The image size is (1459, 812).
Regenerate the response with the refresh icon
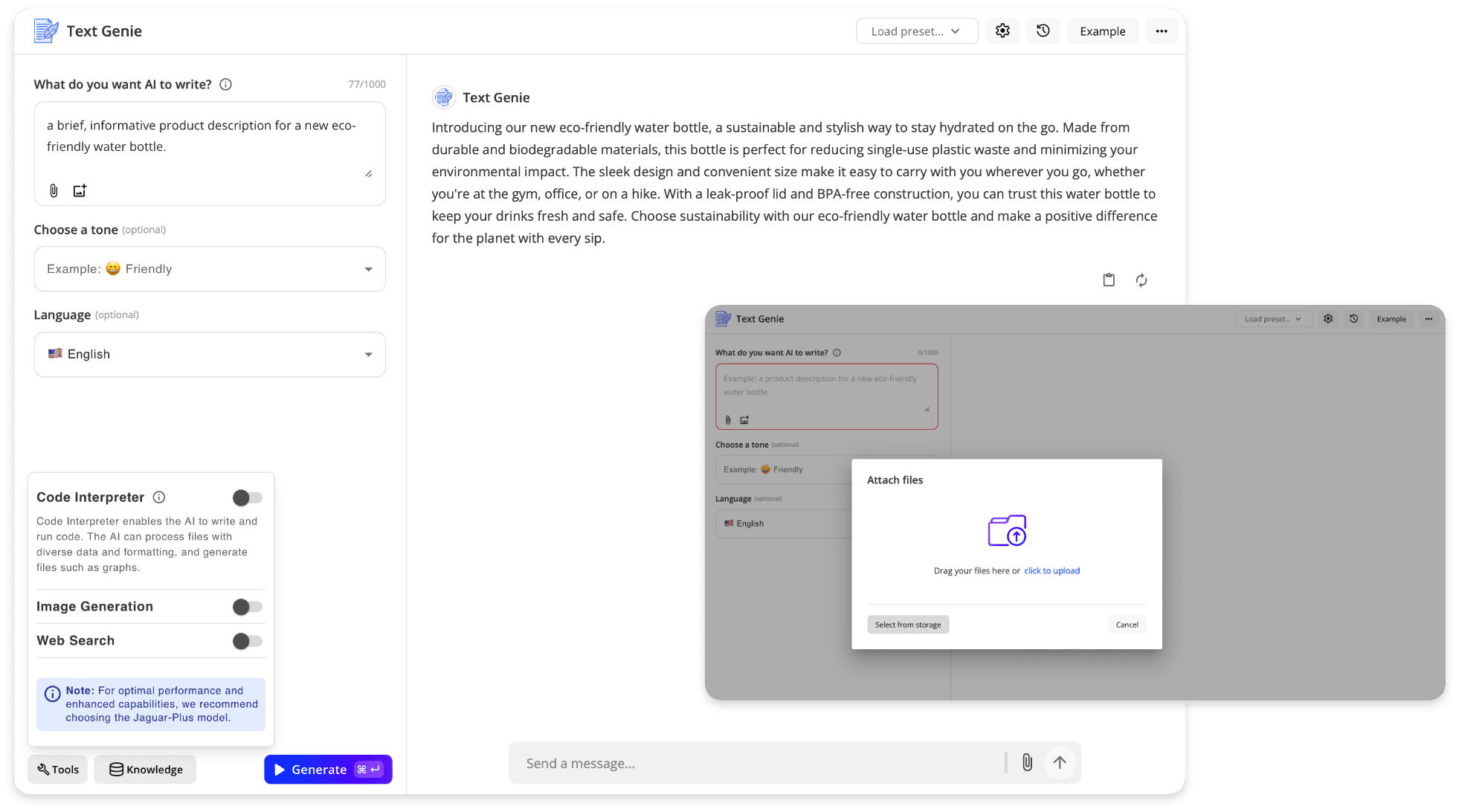(1141, 280)
